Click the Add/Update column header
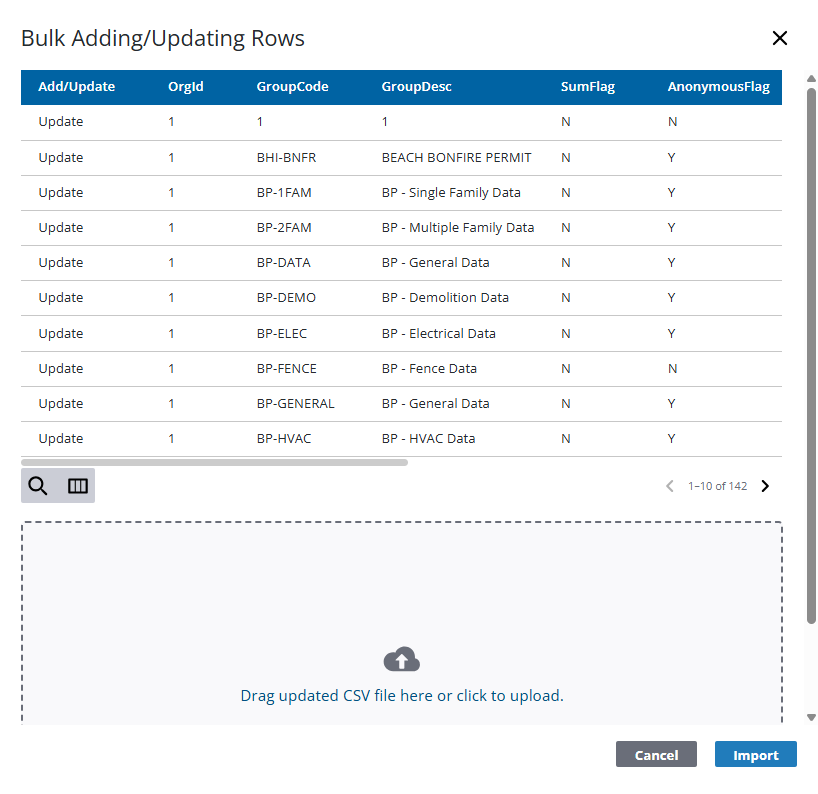Viewport: 818px width, 794px height. coord(76,87)
